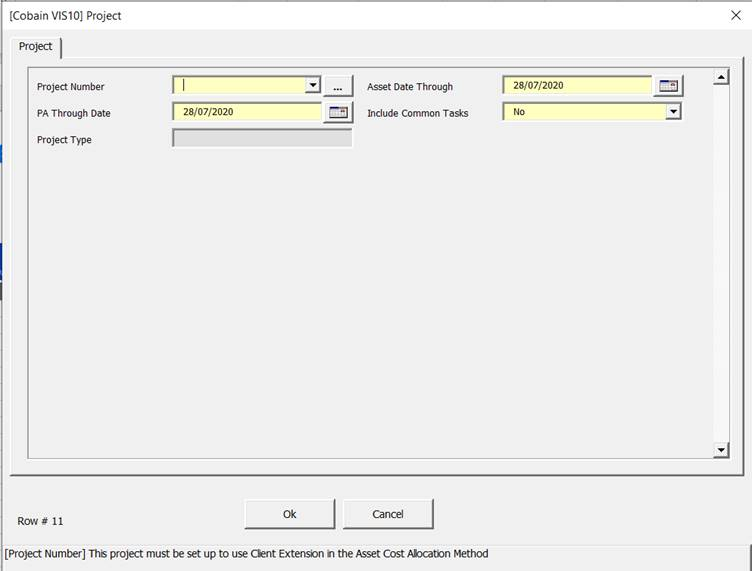The height and width of the screenshot is (571, 752).
Task: Click the Project Number status bar message
Action: [247, 553]
